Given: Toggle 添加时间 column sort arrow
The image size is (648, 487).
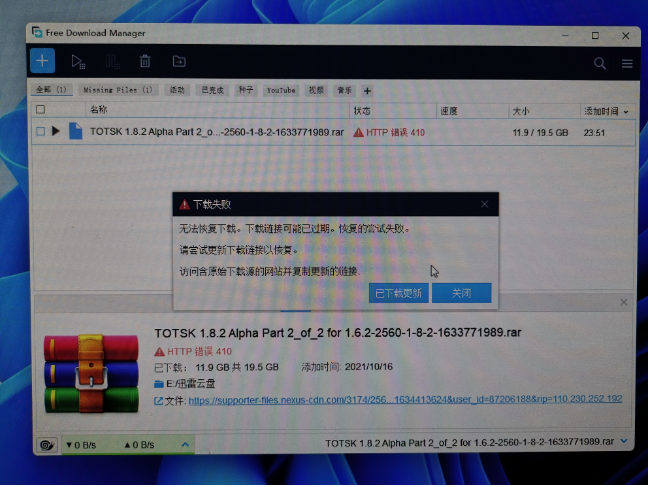Looking at the screenshot, I should click(x=626, y=112).
